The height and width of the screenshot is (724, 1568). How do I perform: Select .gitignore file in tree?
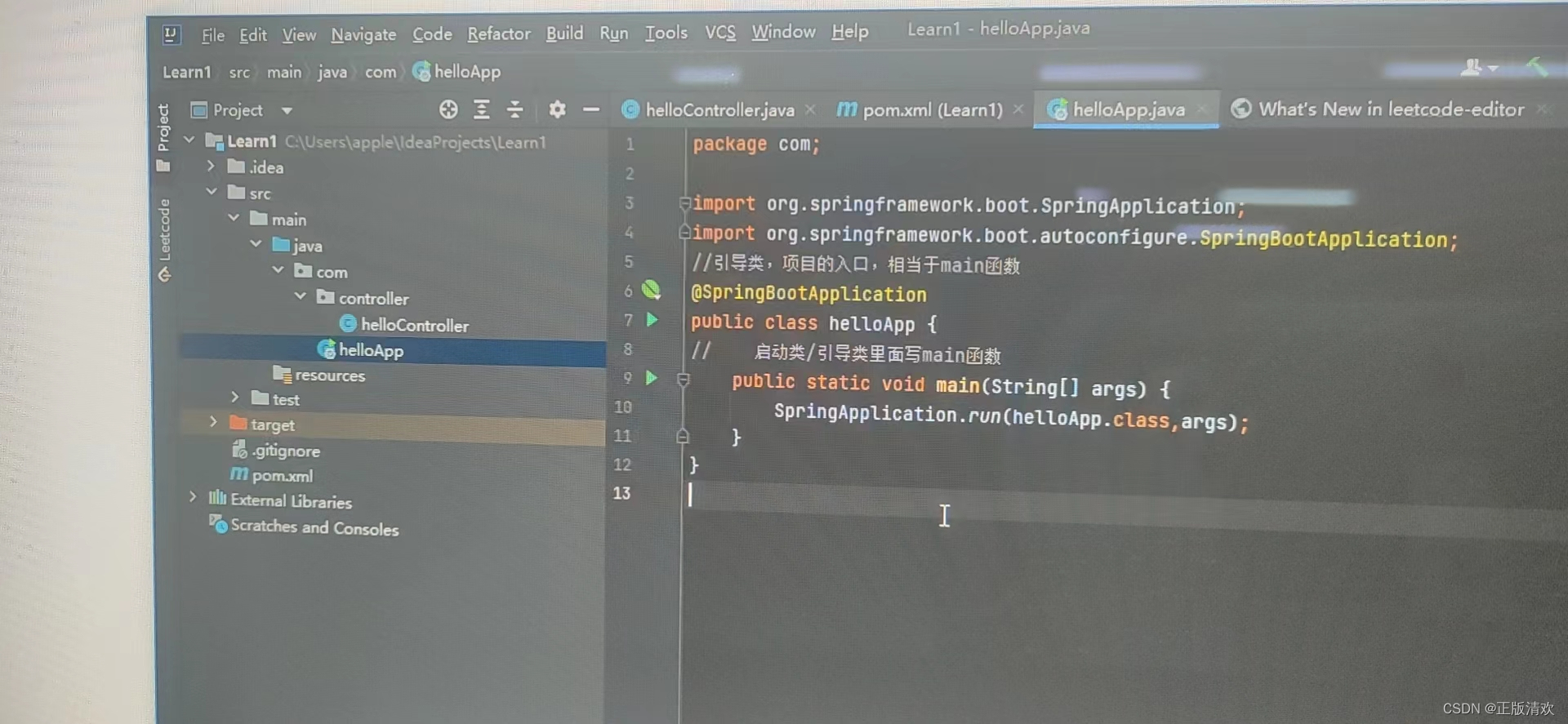coord(276,451)
